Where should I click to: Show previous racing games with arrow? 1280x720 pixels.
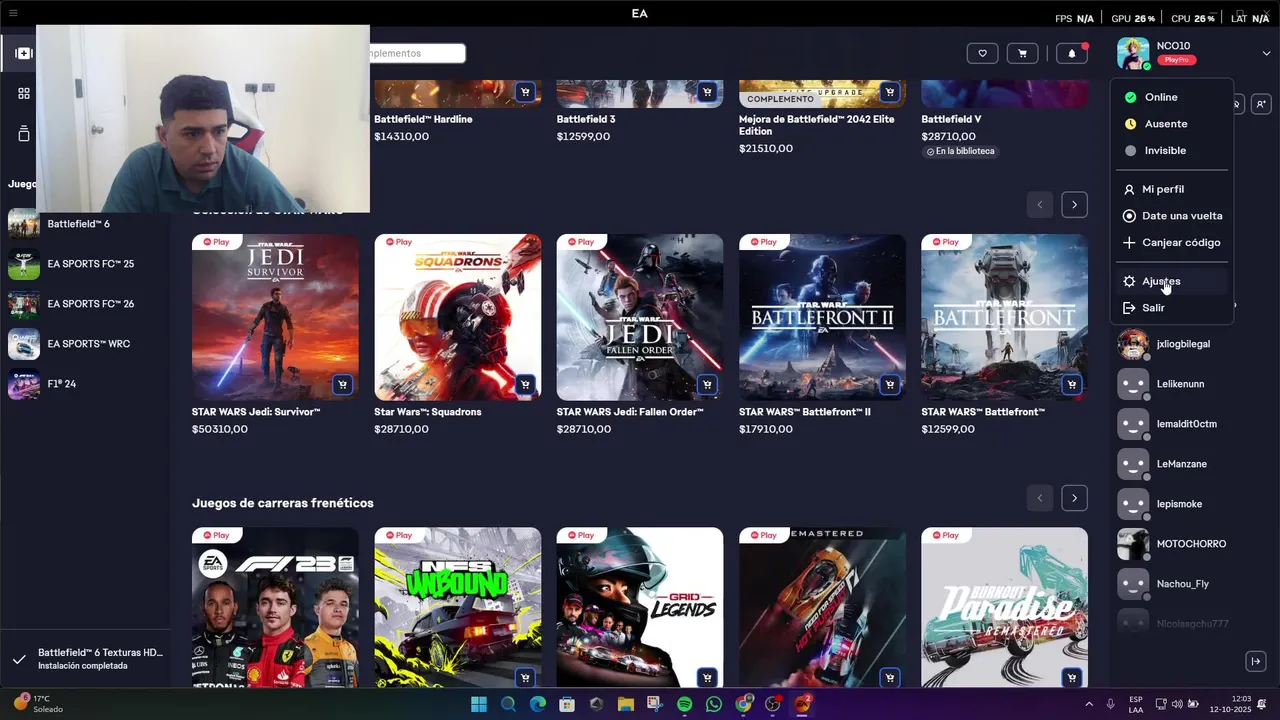[1039, 498]
